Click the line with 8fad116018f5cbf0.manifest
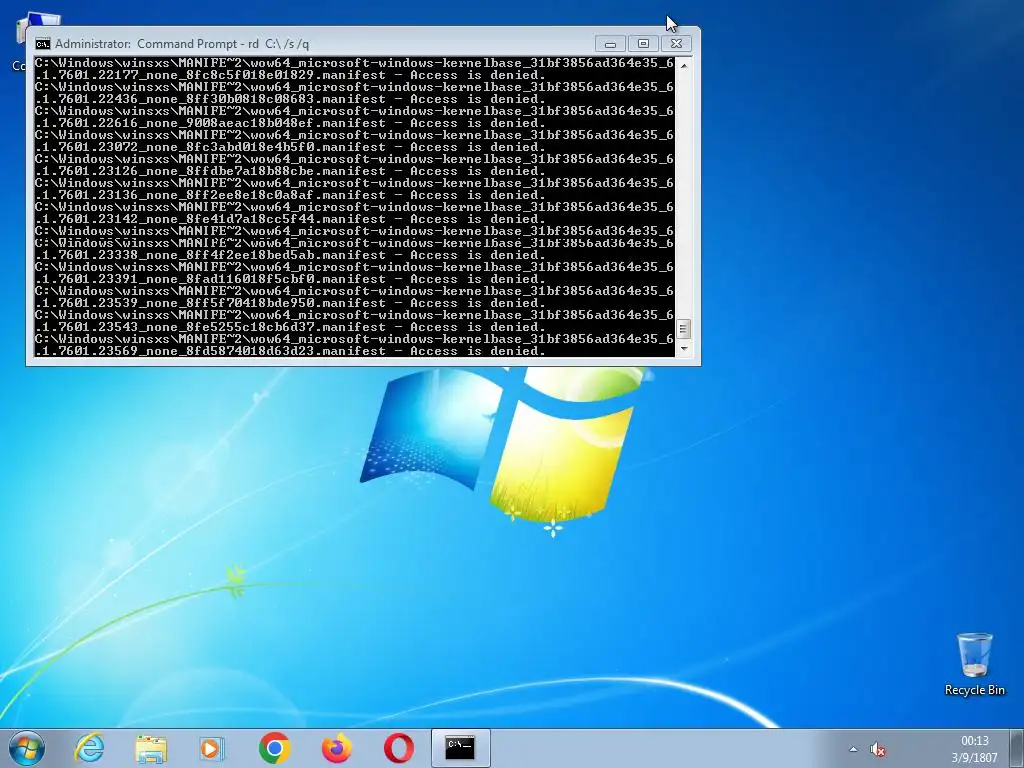 [x=291, y=279]
